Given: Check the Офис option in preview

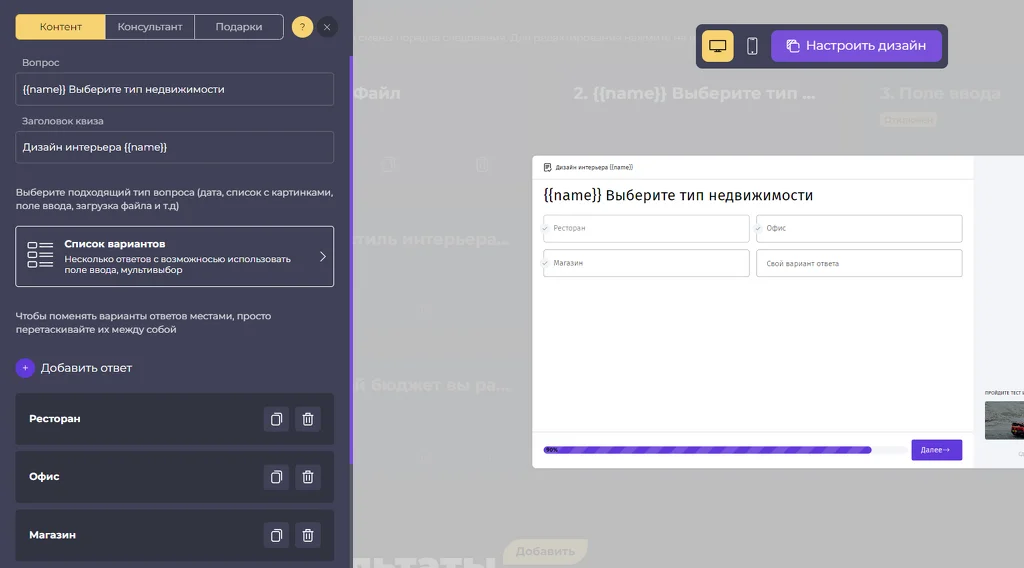Looking at the screenshot, I should coord(859,229).
